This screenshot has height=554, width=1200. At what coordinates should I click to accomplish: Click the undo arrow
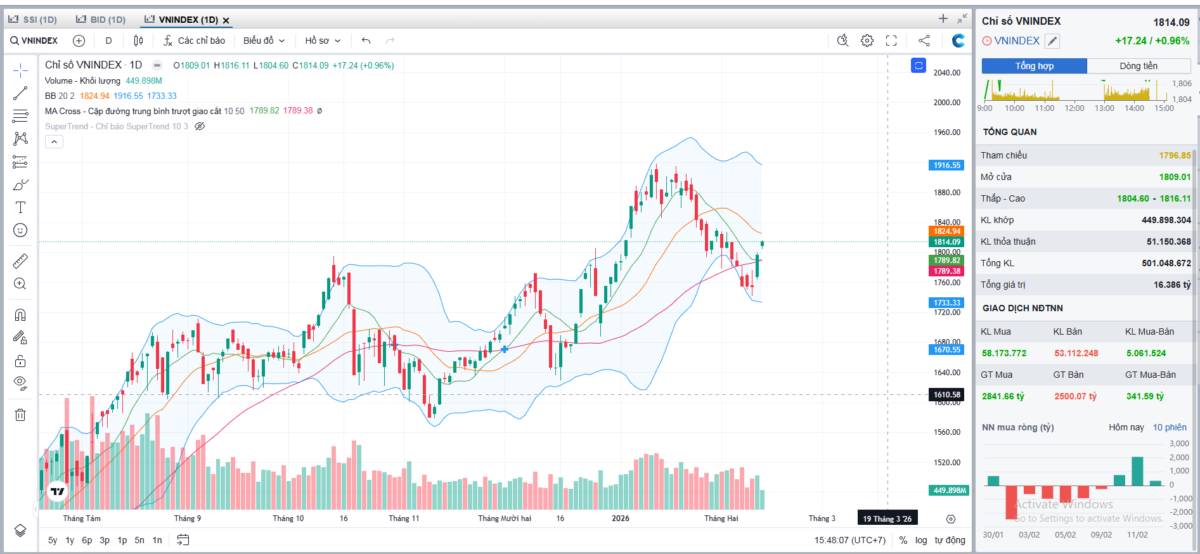(x=366, y=40)
